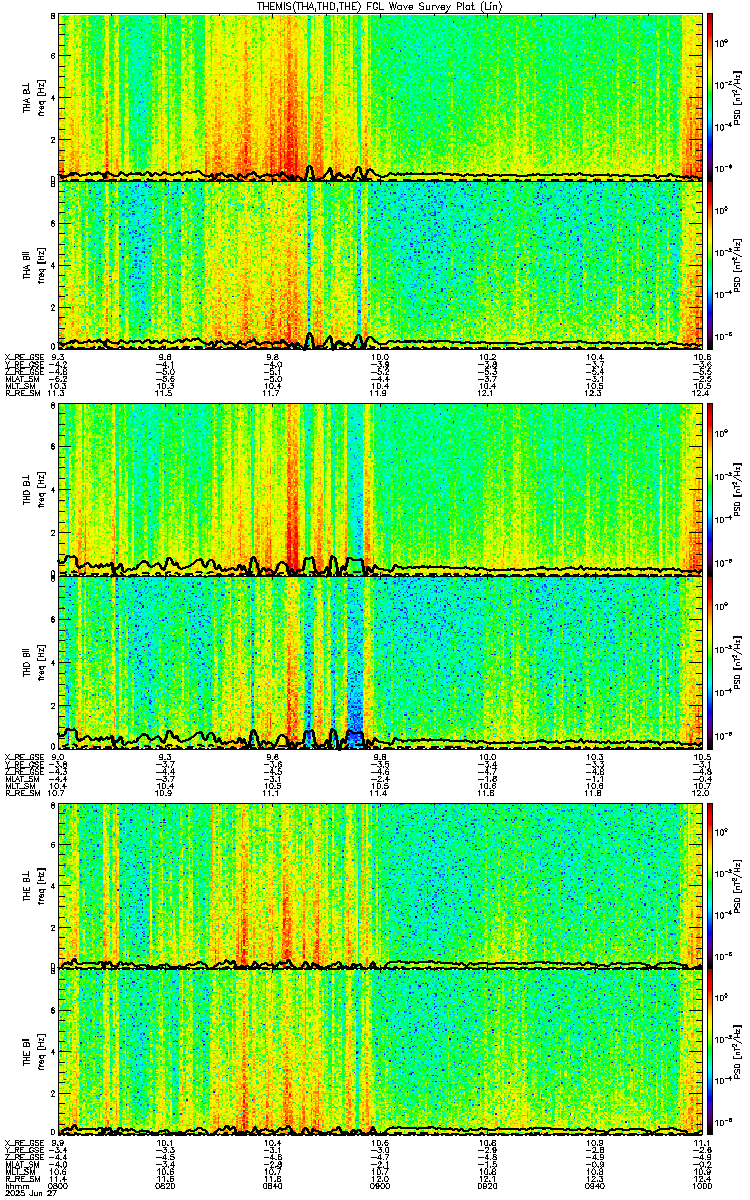The height and width of the screenshot is (1200, 750).
Task: Click the THA B-parallel panel color bar
Action: coord(710,265)
